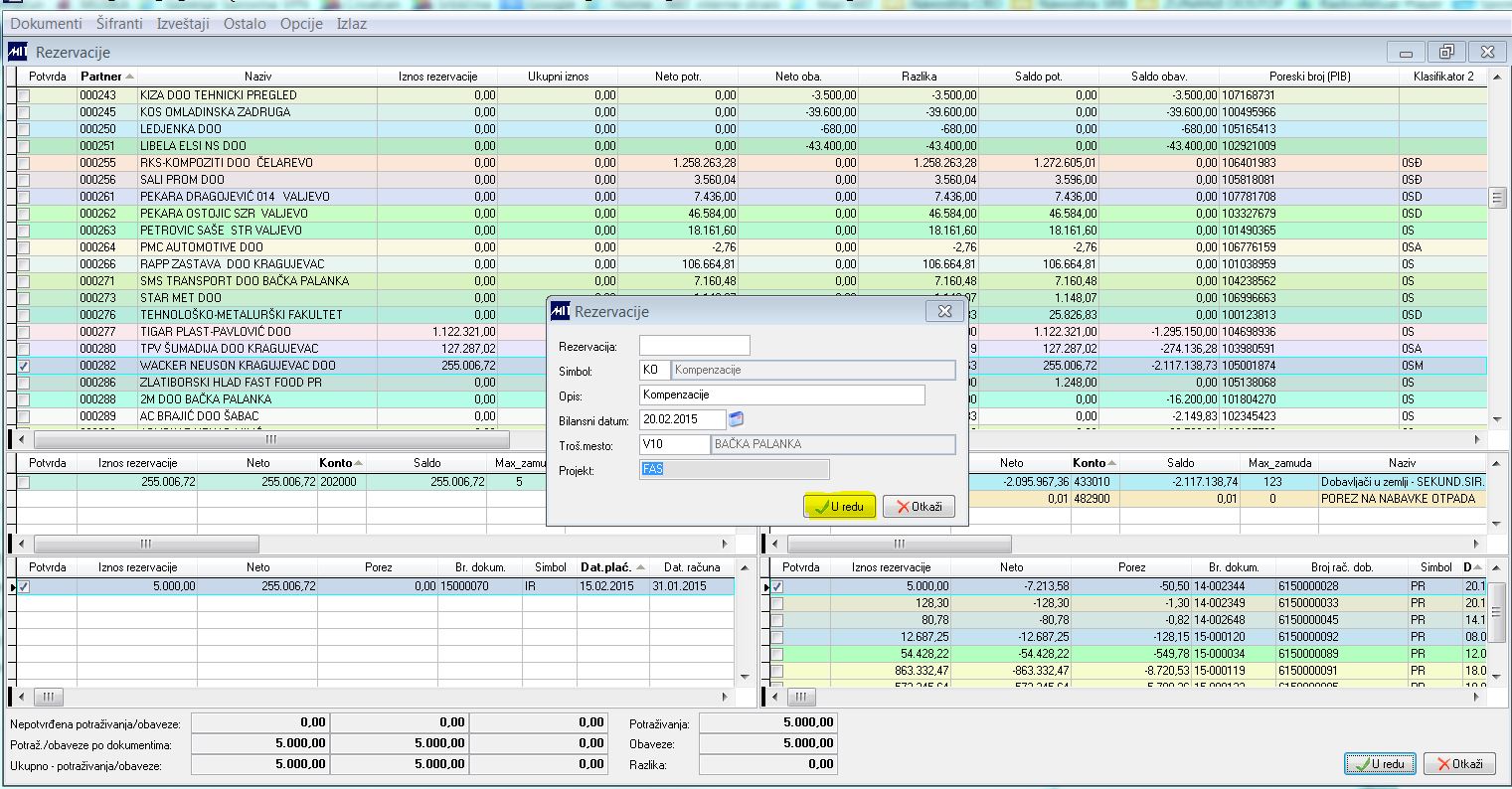The image size is (1512, 789).
Task: Click the Projekt field containing FAS
Action: [x=735, y=469]
